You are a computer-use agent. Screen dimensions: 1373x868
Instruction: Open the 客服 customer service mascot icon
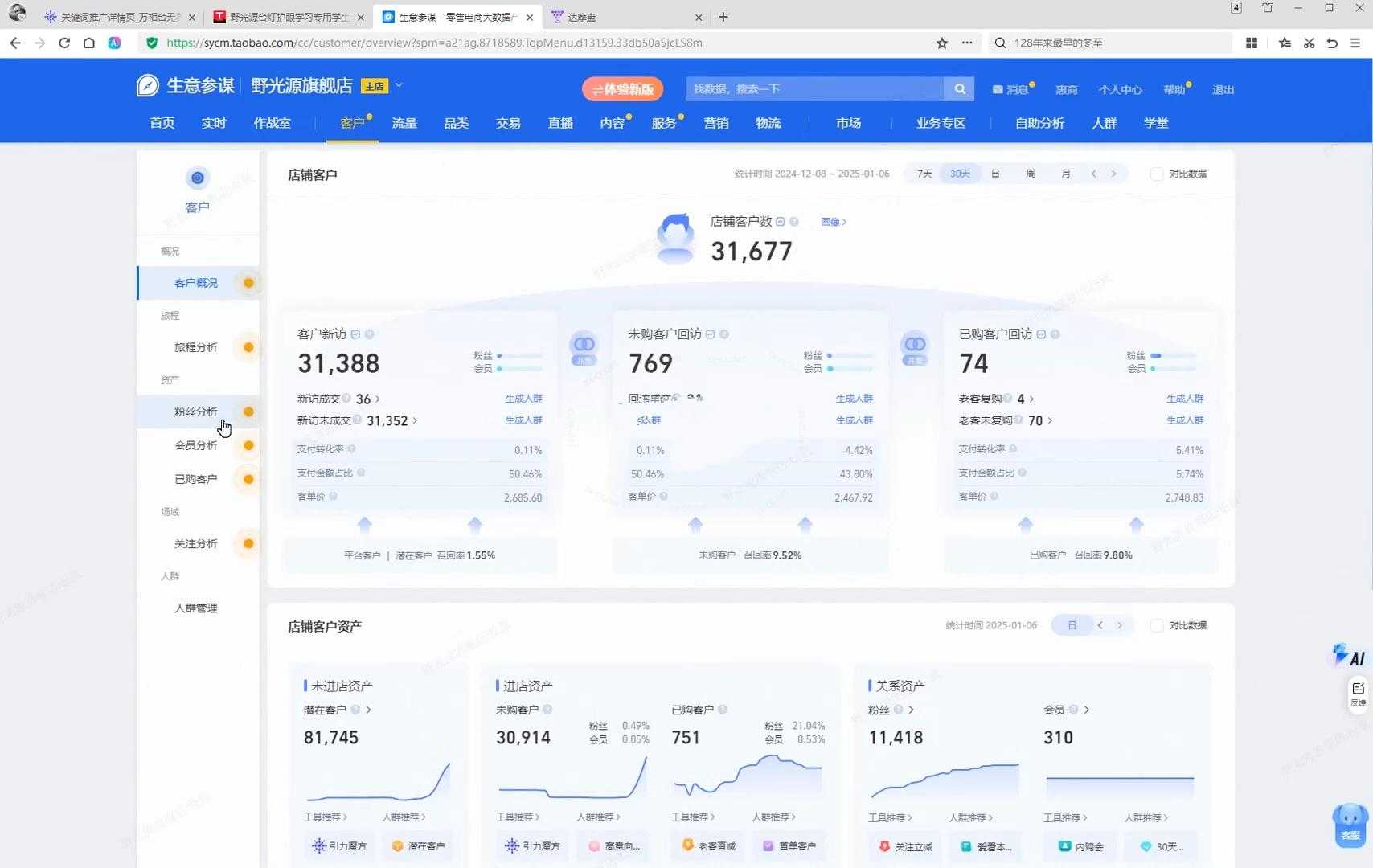1350,825
